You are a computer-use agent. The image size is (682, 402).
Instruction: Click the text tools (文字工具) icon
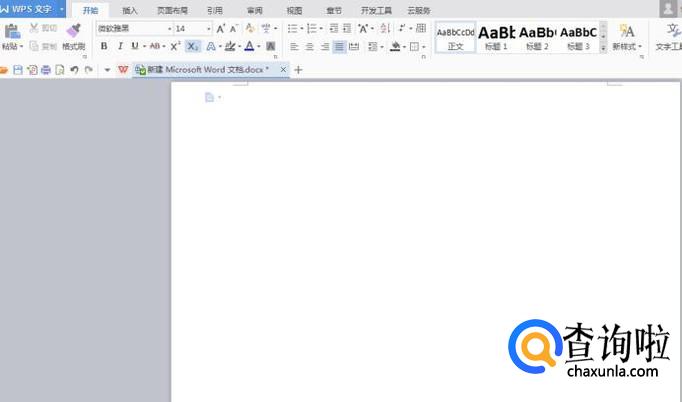pos(673,30)
